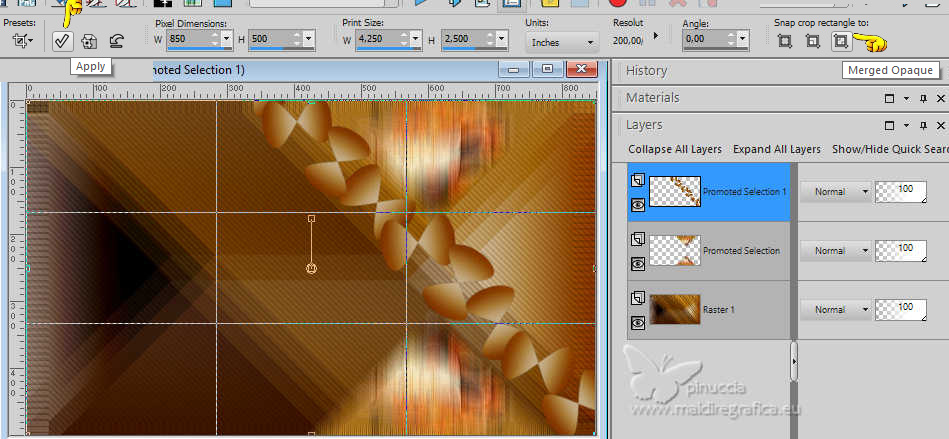Pin the Layers palette
Image resolution: width=949 pixels, height=439 pixels.
pos(924,125)
